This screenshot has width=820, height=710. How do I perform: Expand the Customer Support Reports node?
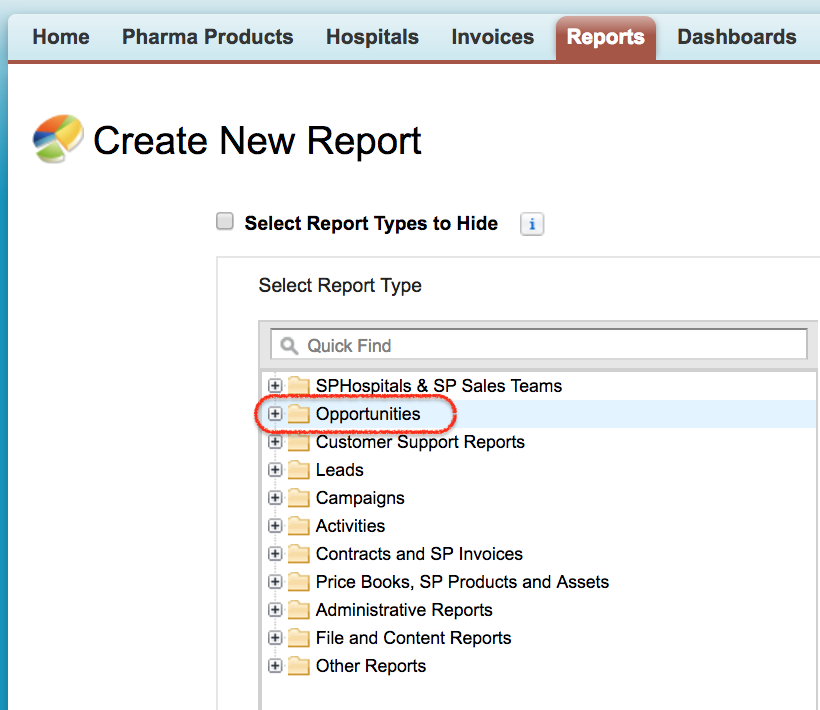click(275, 442)
